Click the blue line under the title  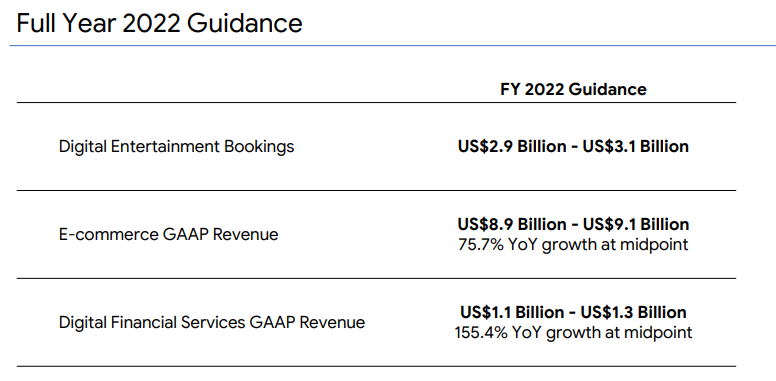pyautogui.click(x=392, y=46)
